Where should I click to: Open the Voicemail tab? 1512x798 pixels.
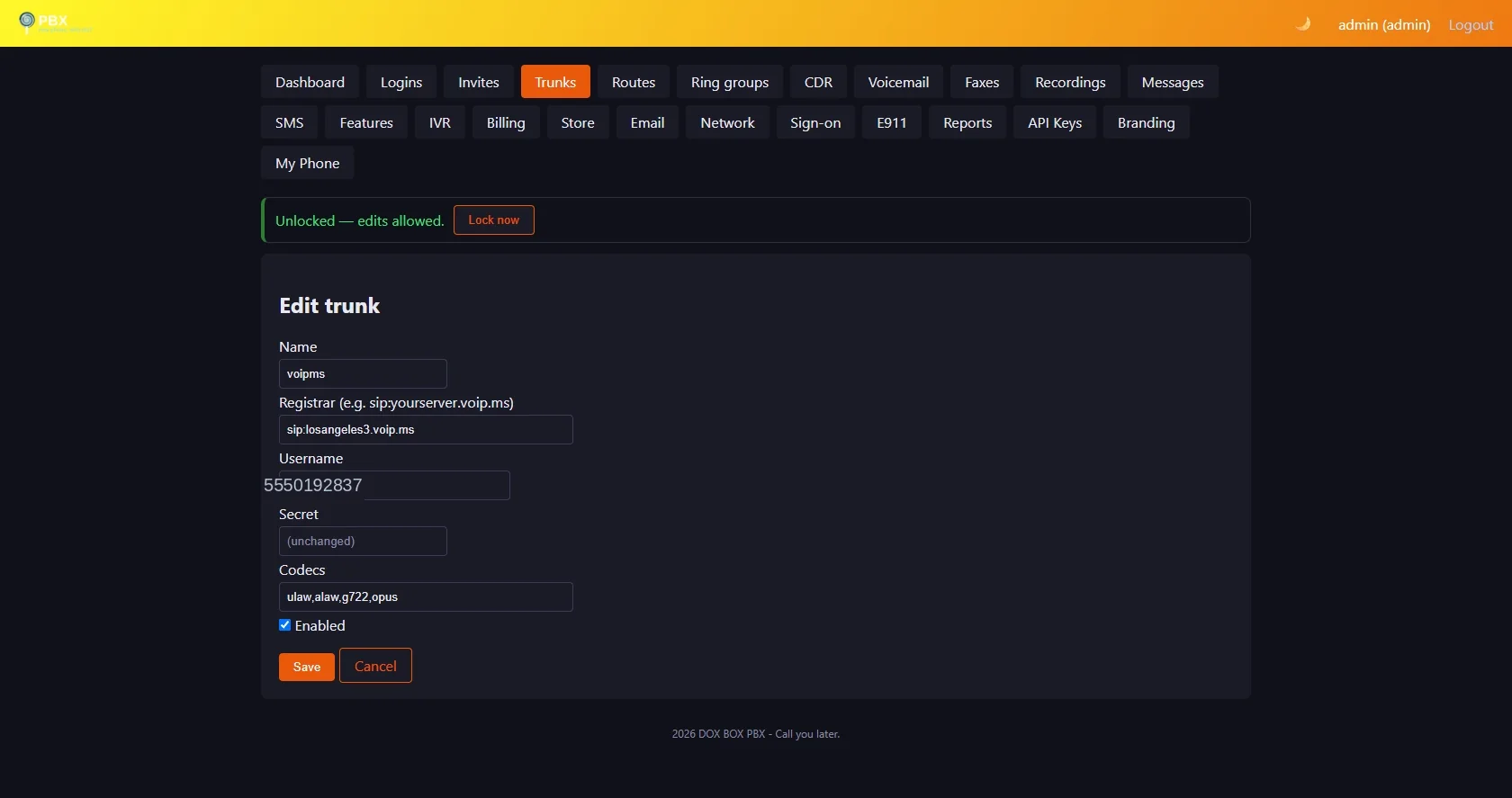[898, 82]
